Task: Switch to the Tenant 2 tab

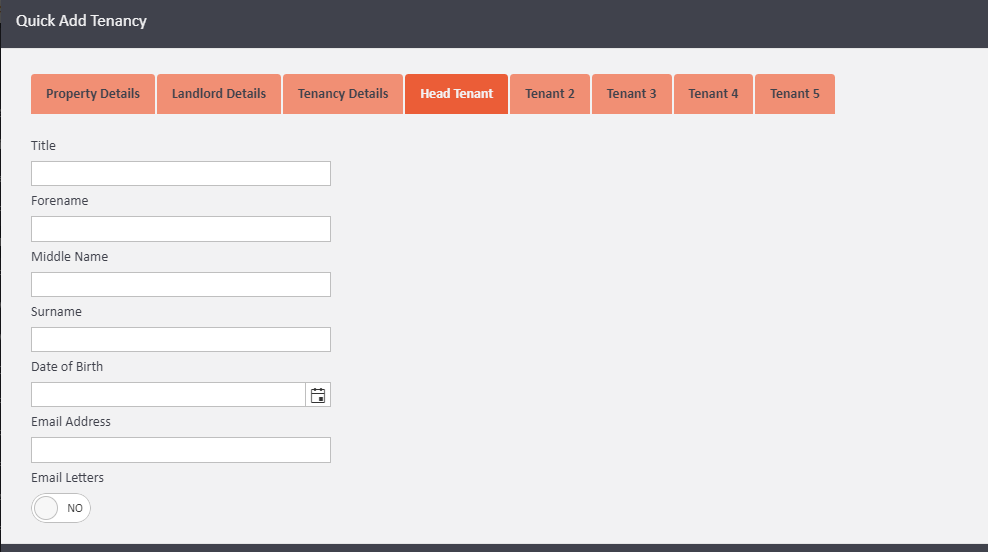Action: [550, 94]
